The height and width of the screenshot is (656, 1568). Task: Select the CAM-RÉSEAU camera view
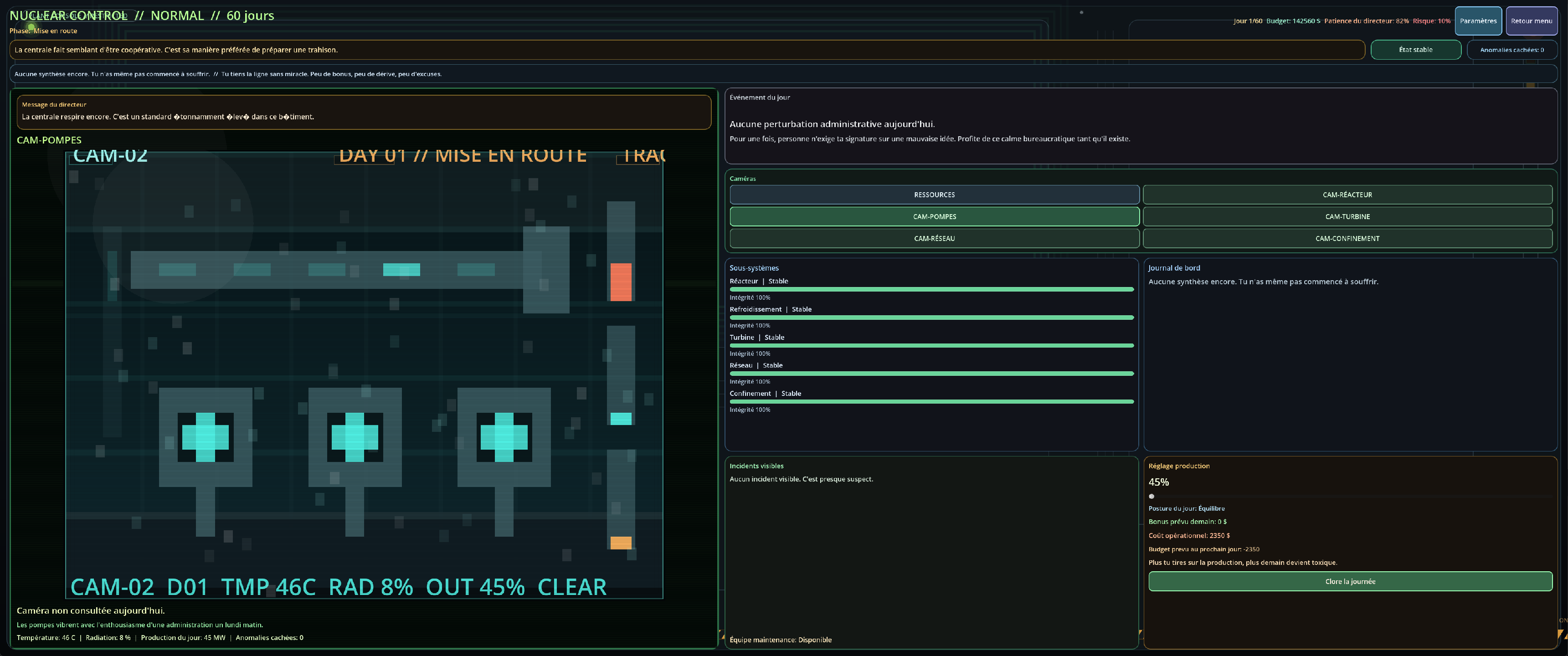tap(934, 239)
